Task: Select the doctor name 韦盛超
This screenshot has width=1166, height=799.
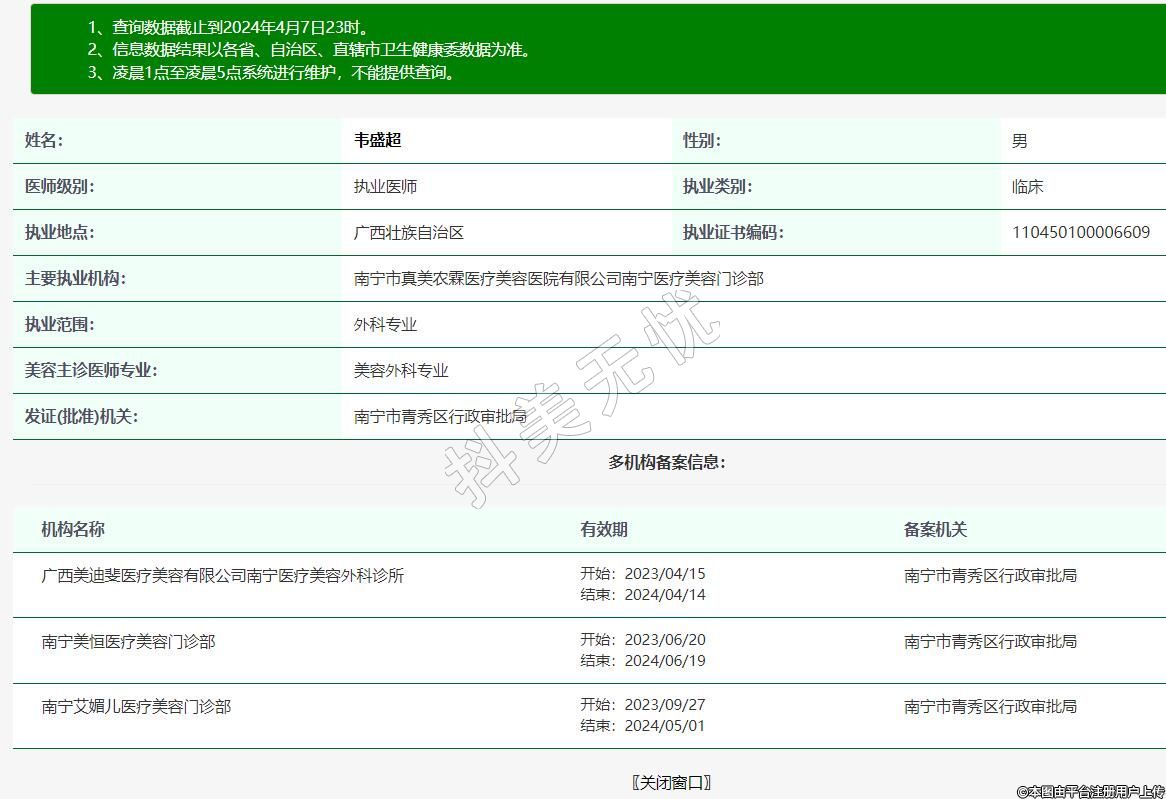Action: click(377, 141)
